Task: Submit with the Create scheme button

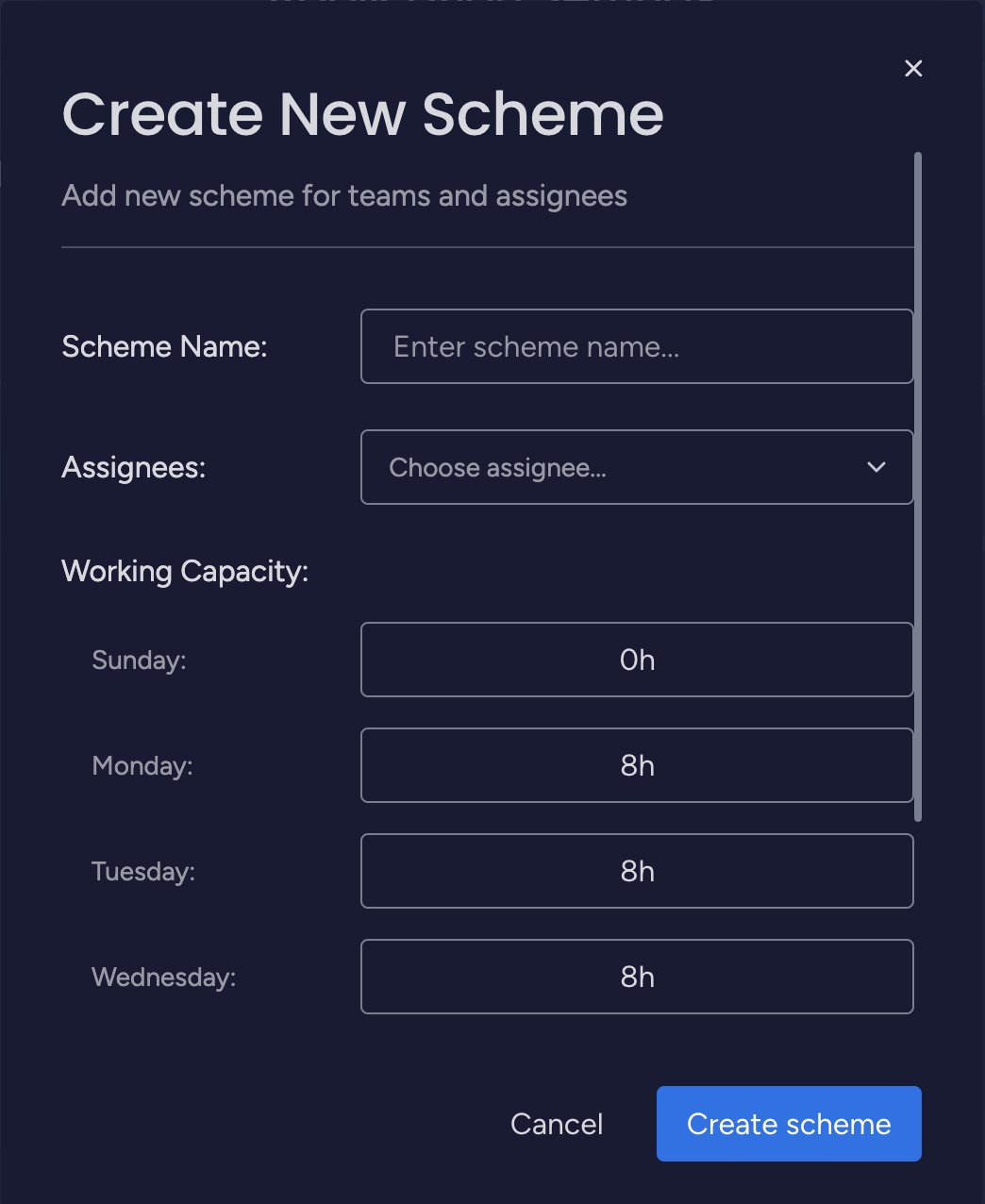Action: (x=789, y=1124)
